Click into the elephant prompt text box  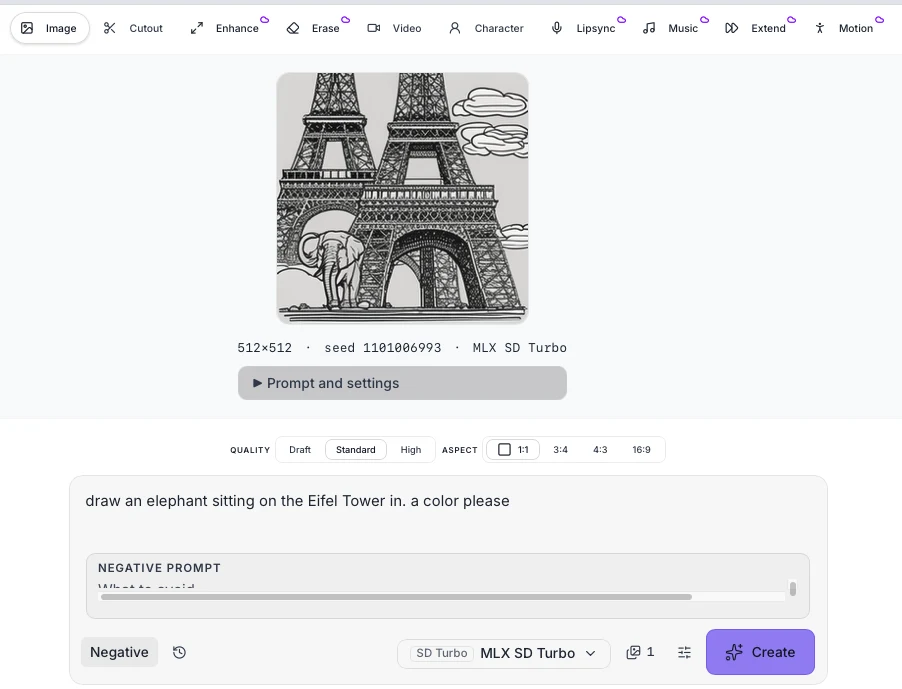[448, 511]
